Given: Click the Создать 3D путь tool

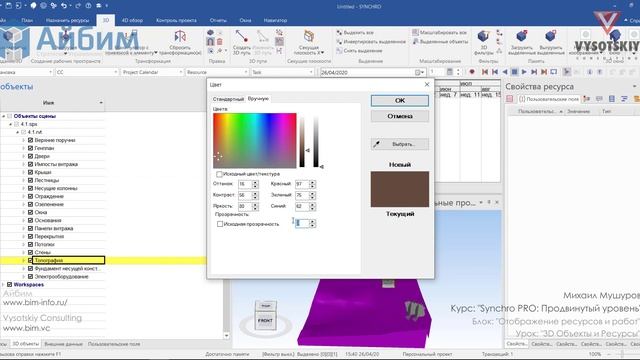Looking at the screenshot, I should pos(241,42).
